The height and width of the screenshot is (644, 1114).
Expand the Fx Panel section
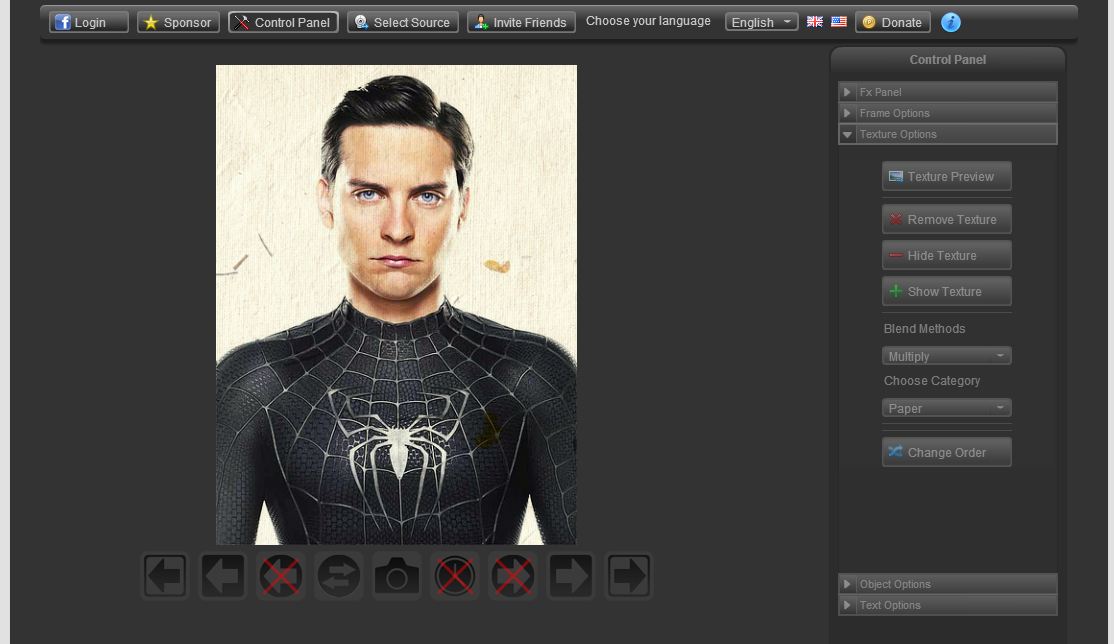948,92
